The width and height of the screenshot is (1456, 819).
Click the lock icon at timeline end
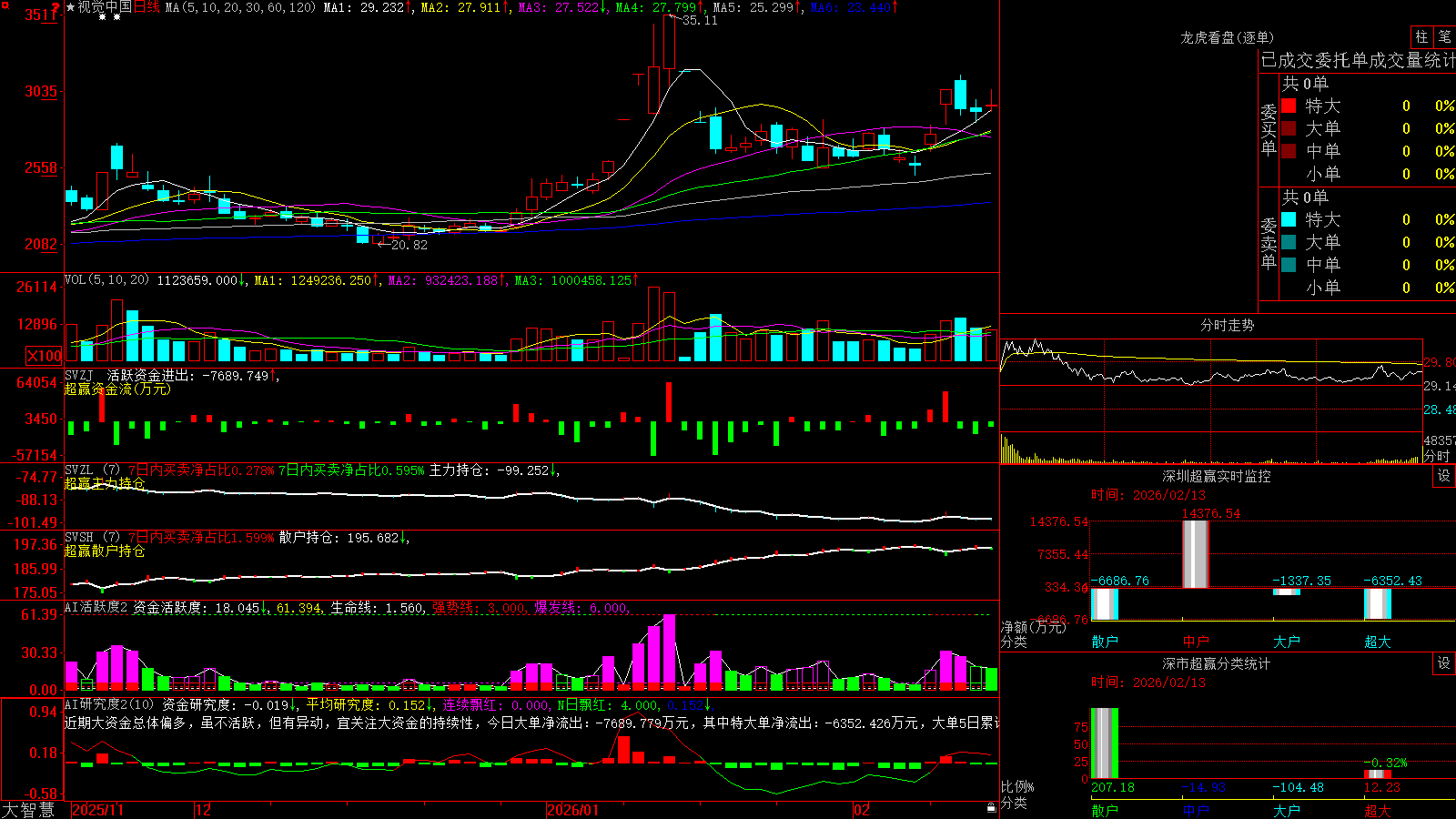992,808
